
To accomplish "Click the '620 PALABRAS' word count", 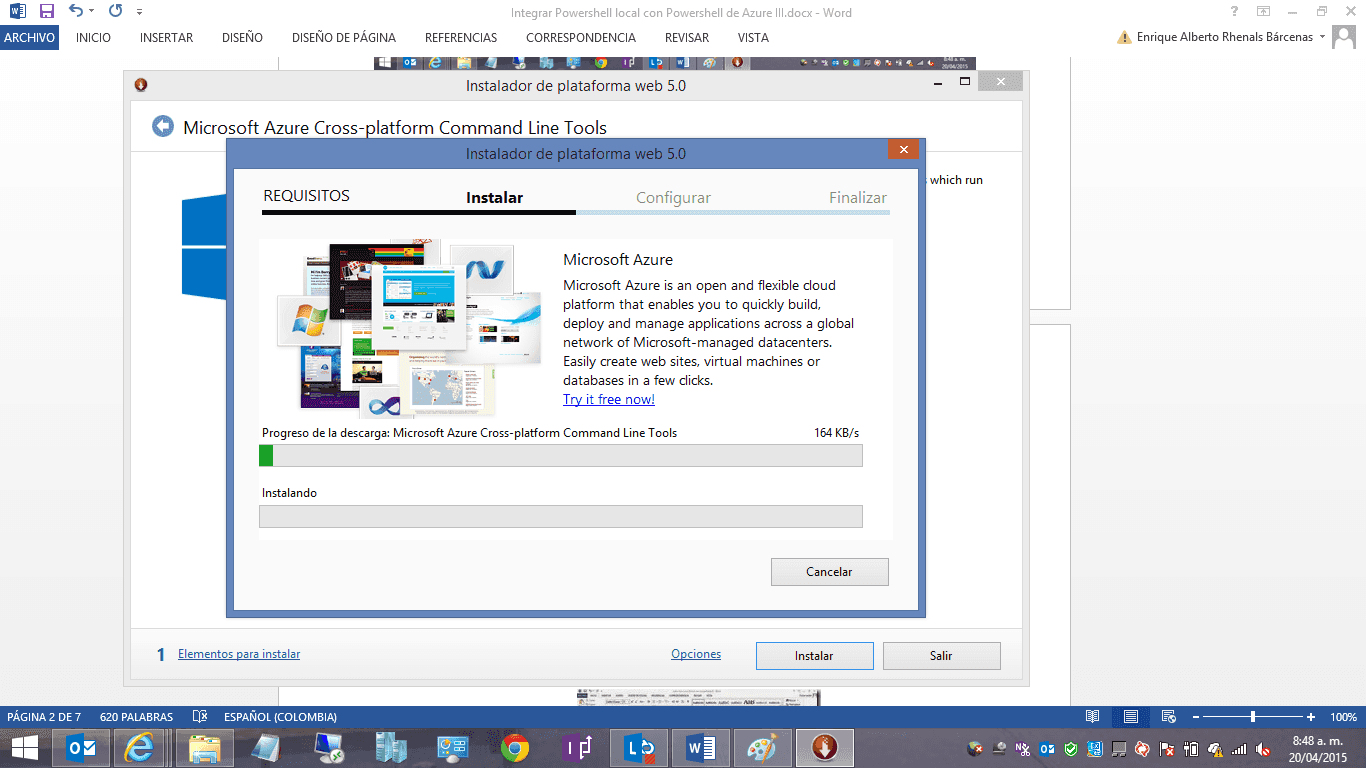I will click(x=136, y=717).
